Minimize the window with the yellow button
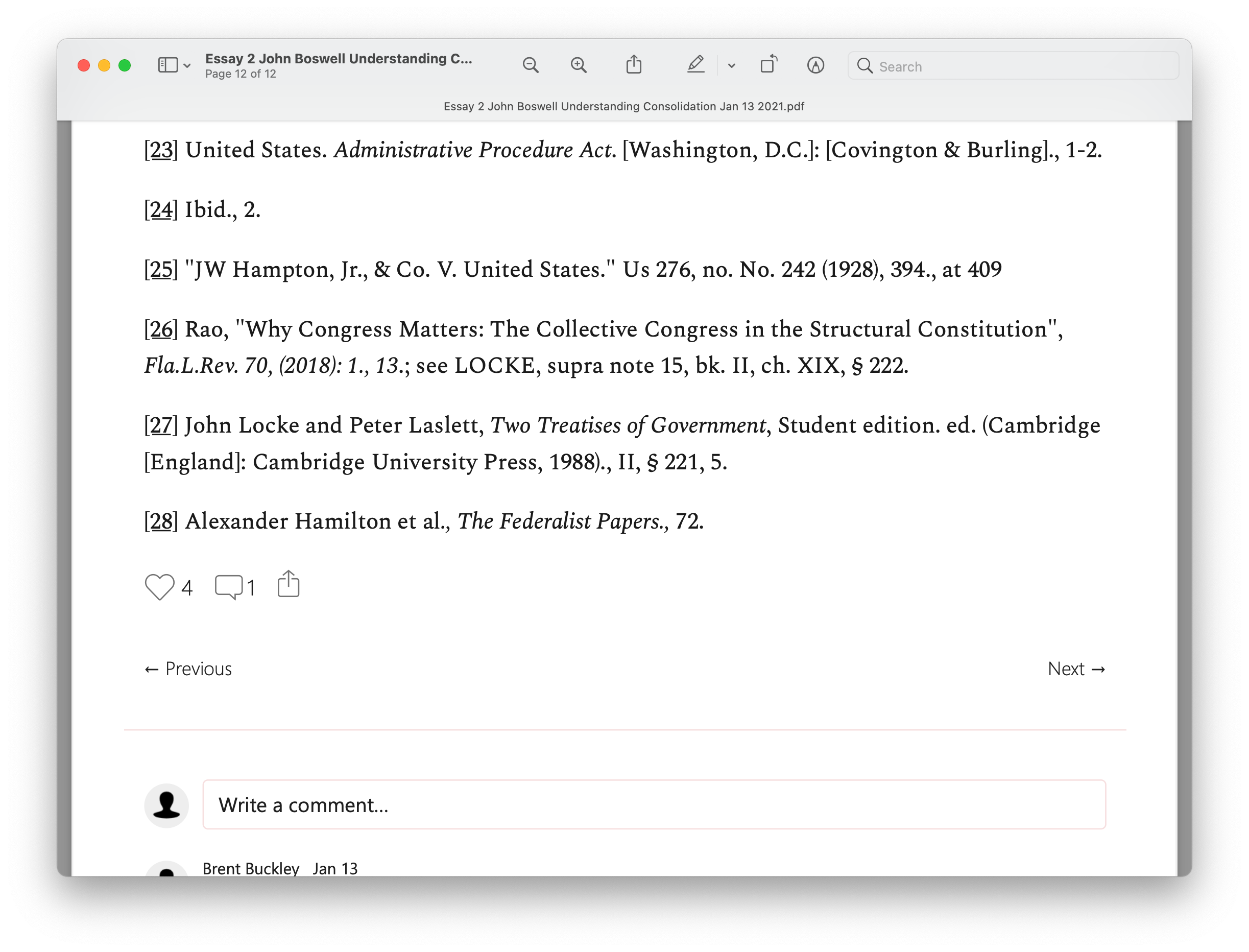This screenshot has height=952, width=1249. pyautogui.click(x=104, y=65)
